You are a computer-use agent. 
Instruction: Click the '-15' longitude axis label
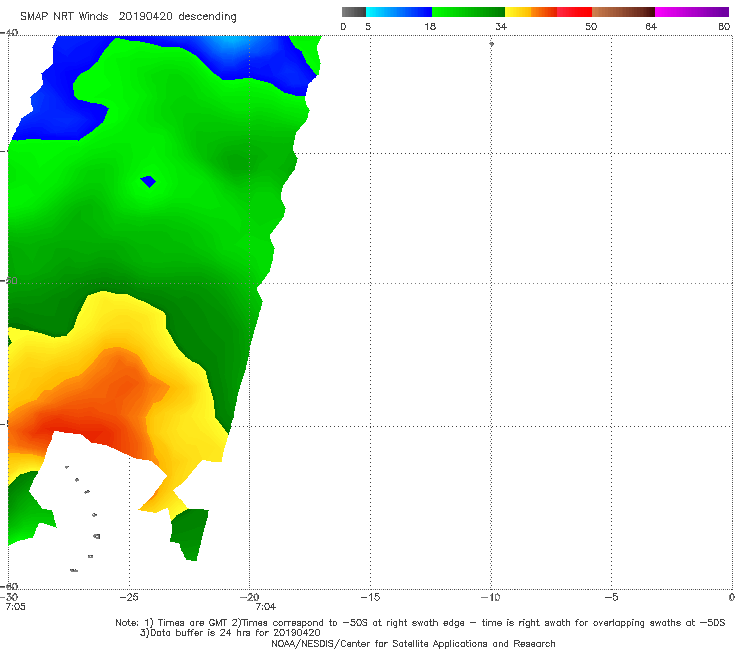click(x=370, y=597)
